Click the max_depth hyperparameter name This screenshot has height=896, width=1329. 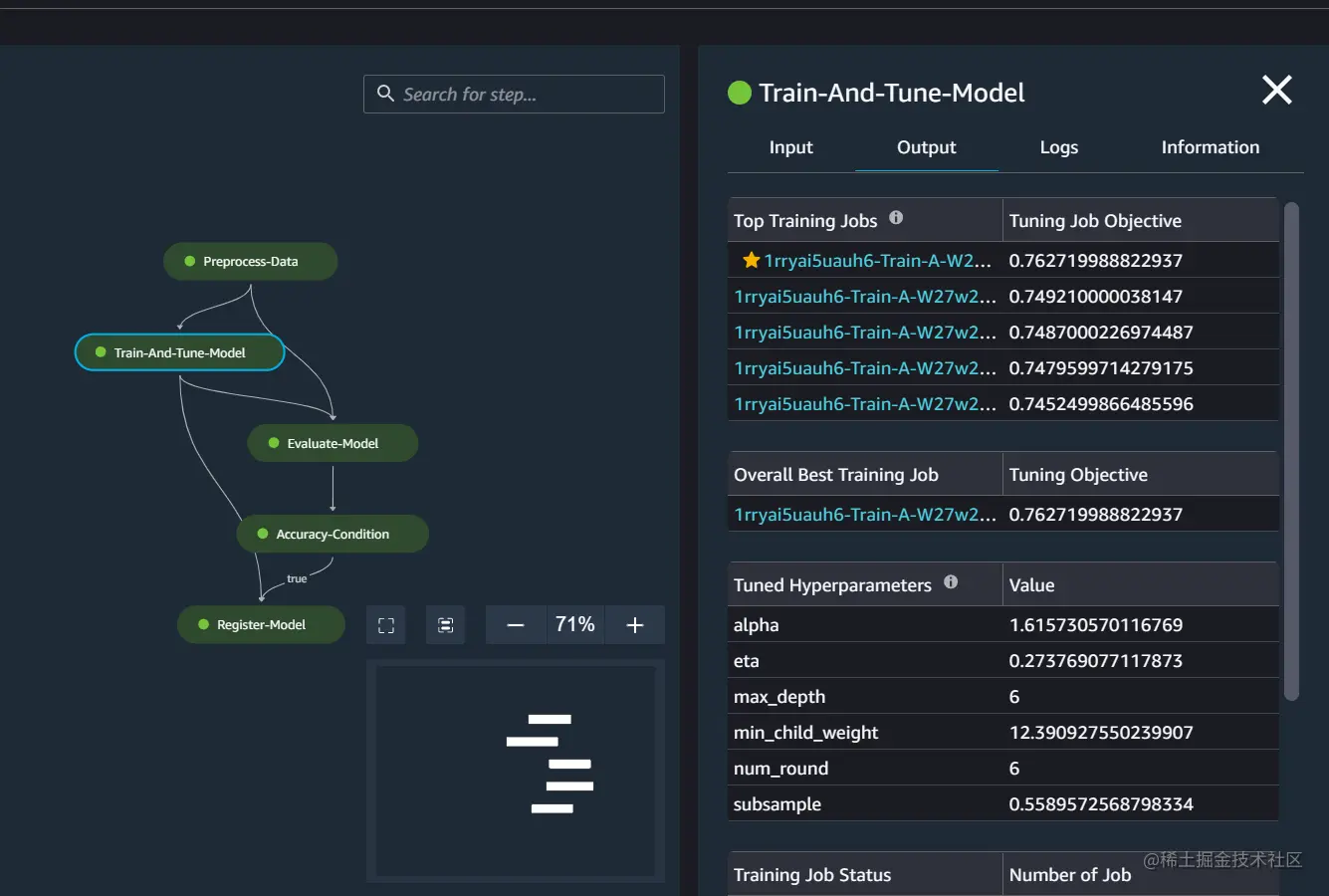pyautogui.click(x=779, y=697)
